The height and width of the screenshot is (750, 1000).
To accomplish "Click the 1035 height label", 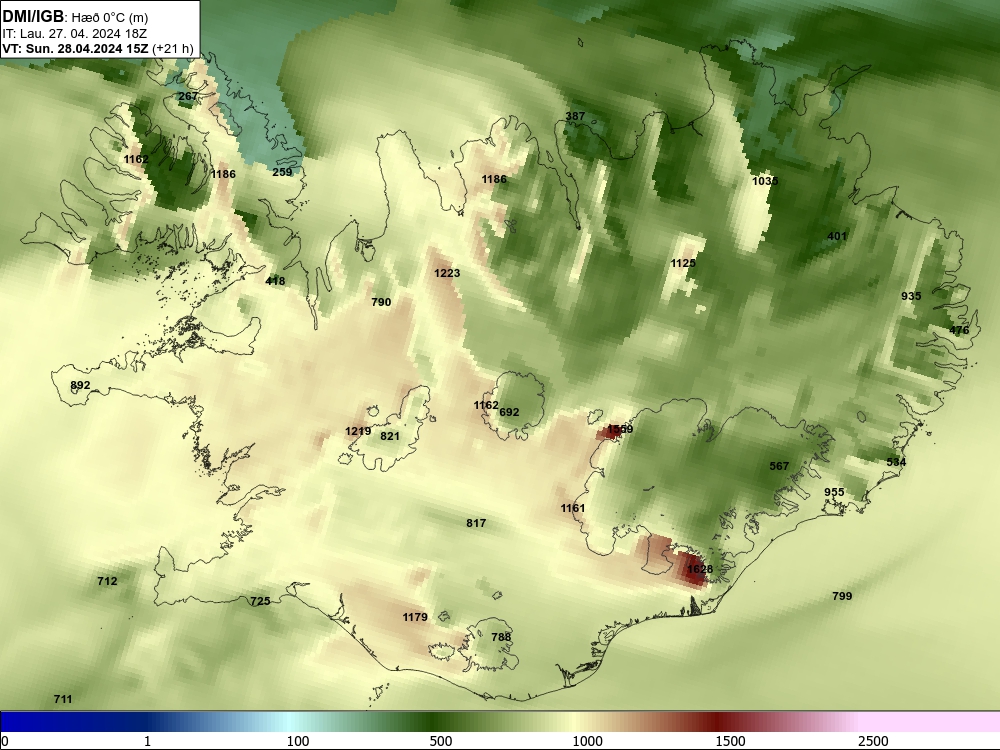I will 765,181.
